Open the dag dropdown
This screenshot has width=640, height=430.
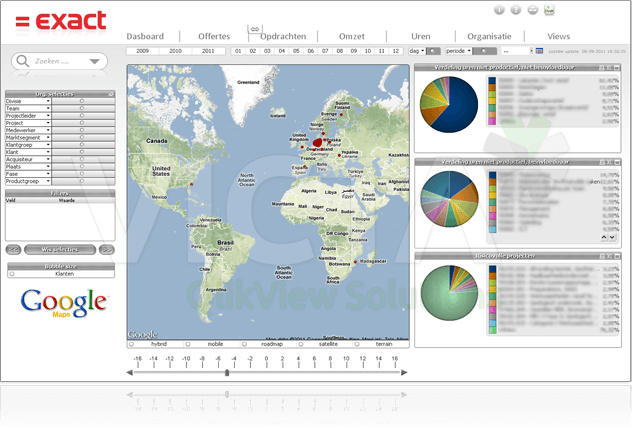417,51
